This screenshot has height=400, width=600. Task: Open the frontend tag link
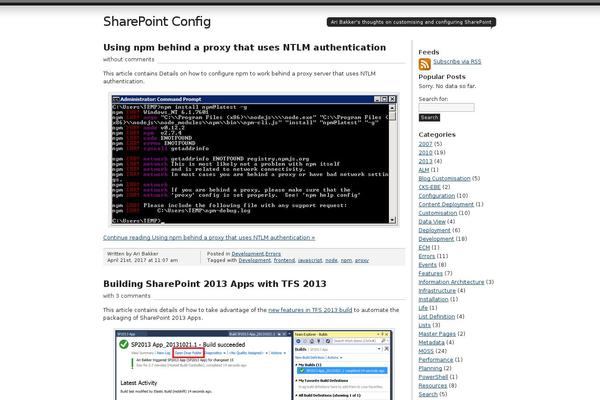(284, 260)
